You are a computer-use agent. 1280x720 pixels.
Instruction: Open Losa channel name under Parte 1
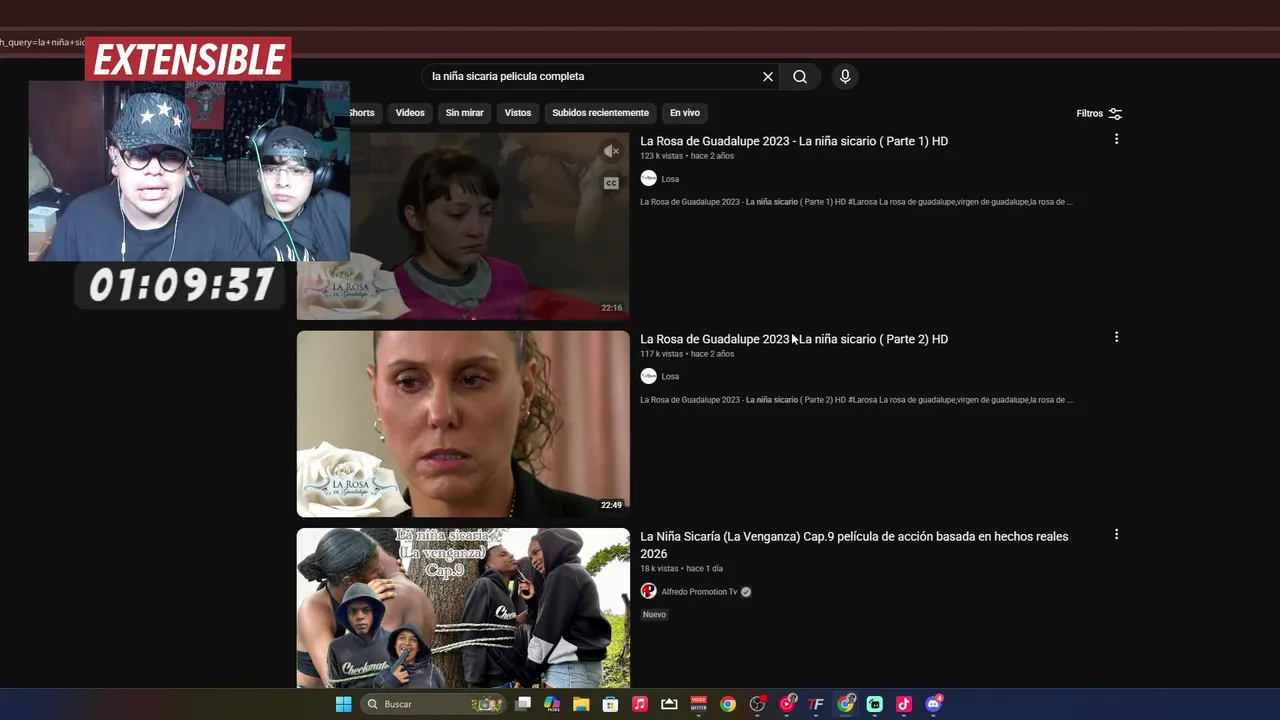tap(670, 179)
